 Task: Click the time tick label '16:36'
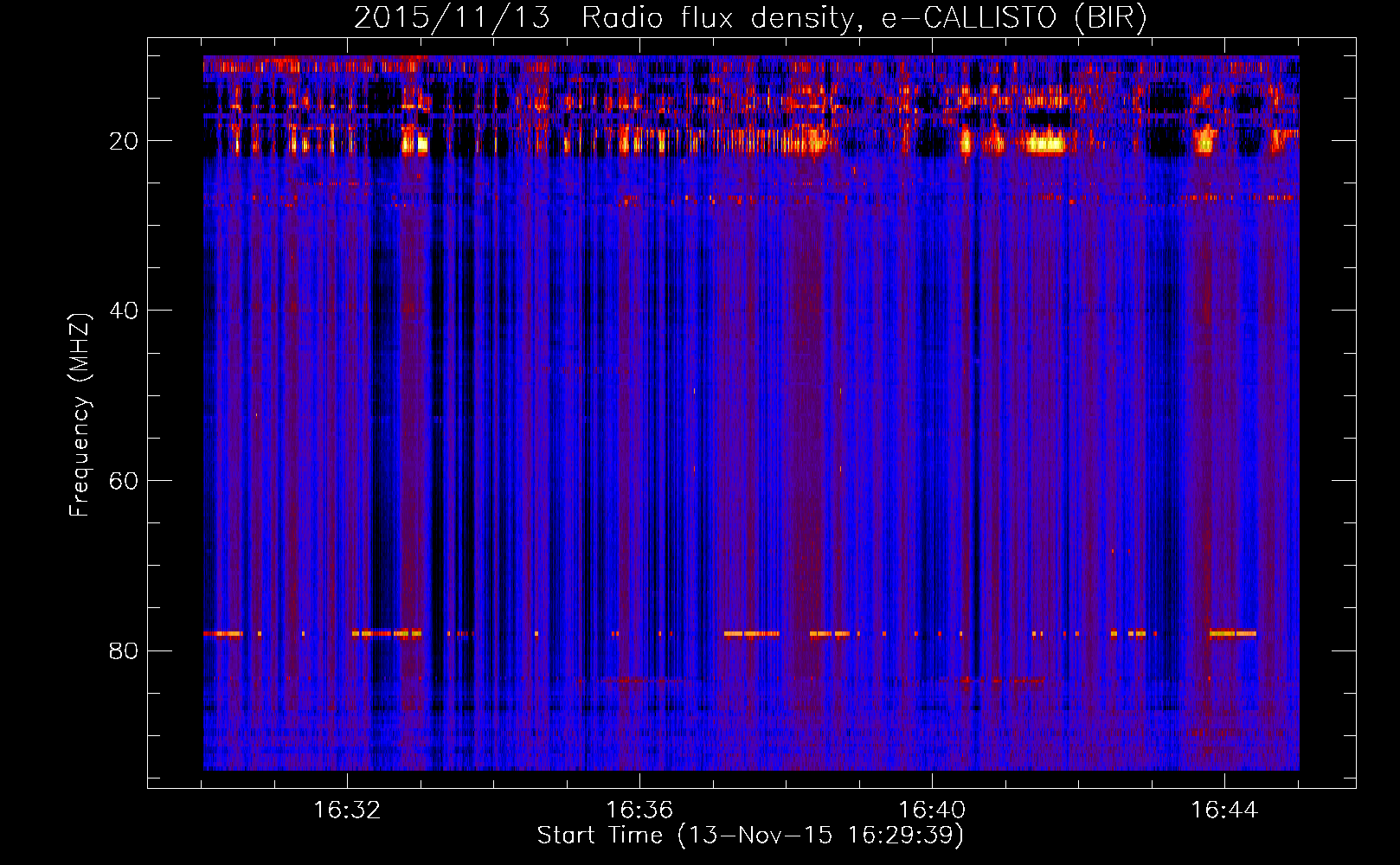point(639,810)
